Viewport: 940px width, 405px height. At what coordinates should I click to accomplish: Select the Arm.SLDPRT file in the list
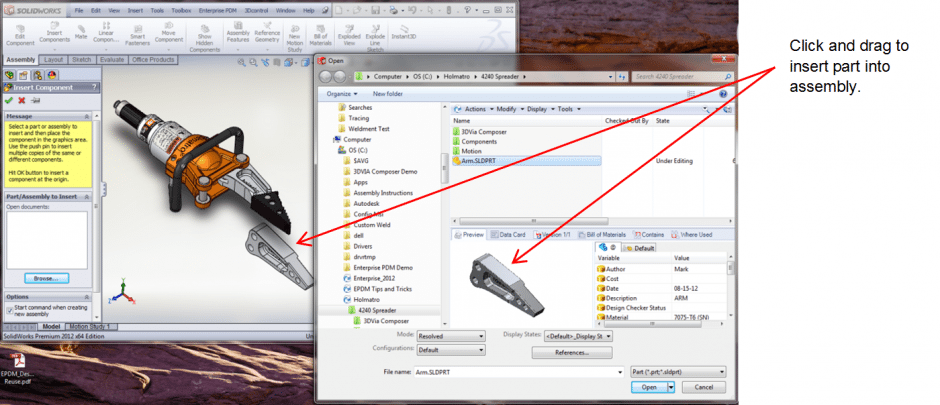480,160
